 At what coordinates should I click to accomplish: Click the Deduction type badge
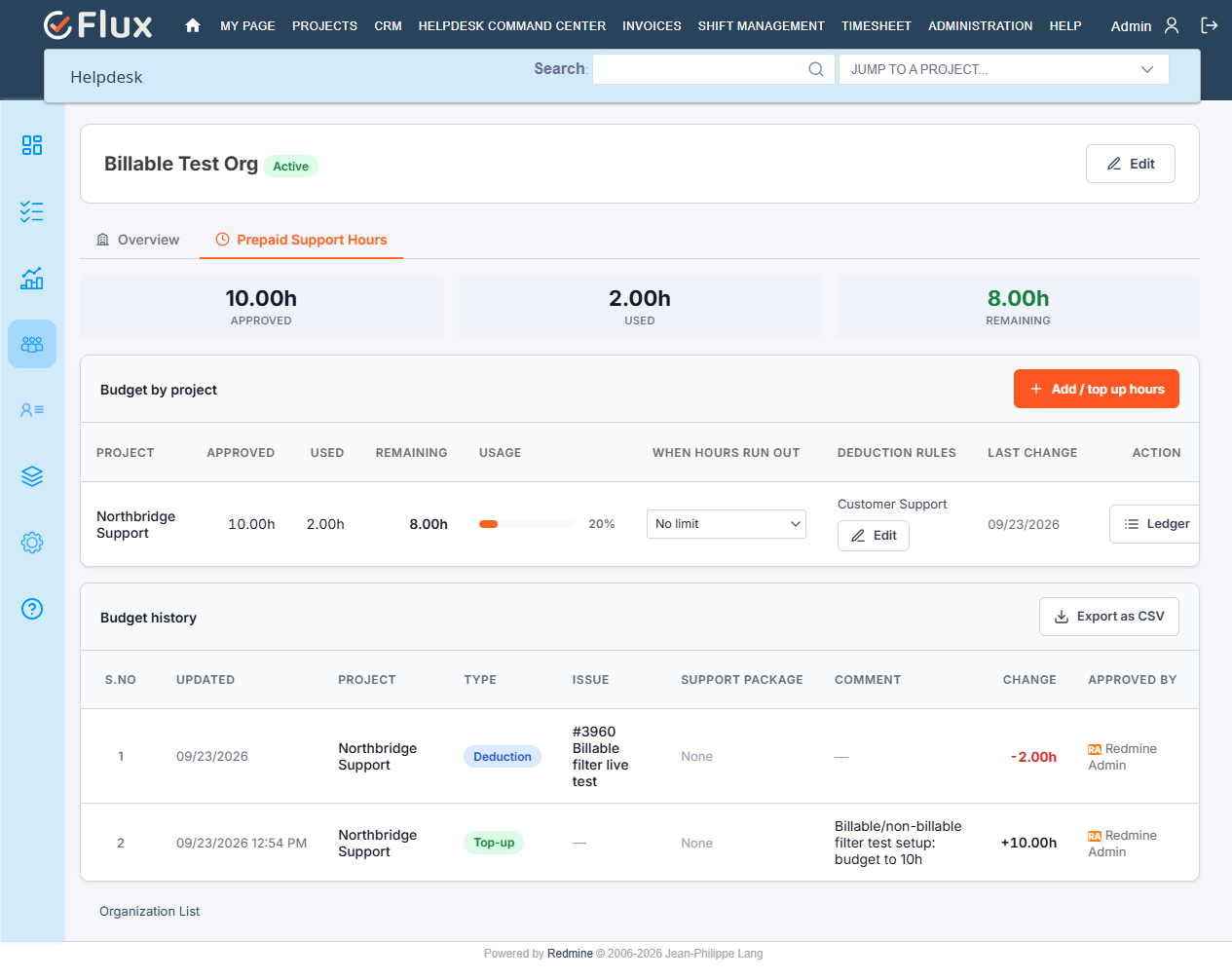[503, 757]
